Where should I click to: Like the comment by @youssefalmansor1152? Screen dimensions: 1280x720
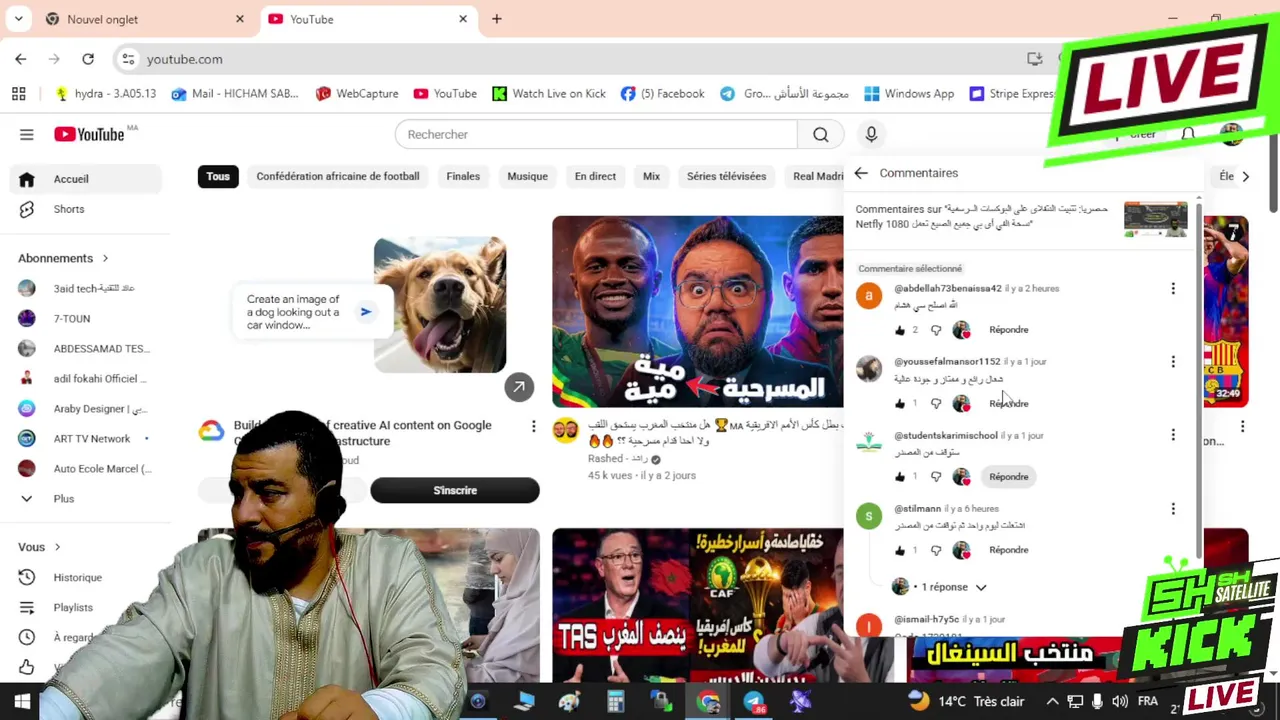point(900,404)
